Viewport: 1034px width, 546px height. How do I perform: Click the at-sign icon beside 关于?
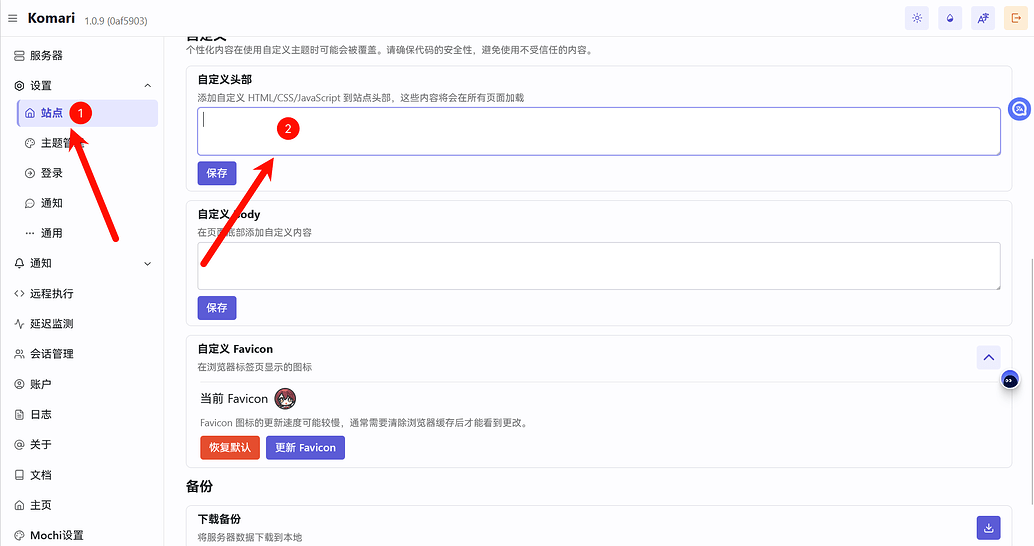point(19,444)
